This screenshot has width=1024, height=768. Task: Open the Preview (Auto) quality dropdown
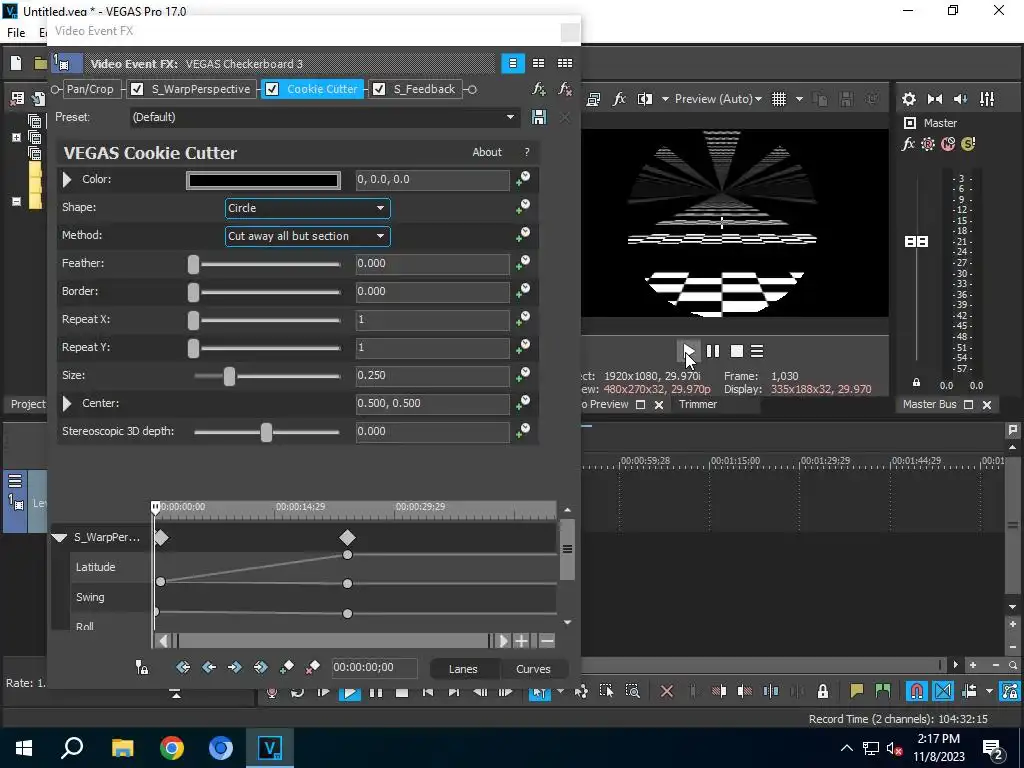tap(718, 99)
